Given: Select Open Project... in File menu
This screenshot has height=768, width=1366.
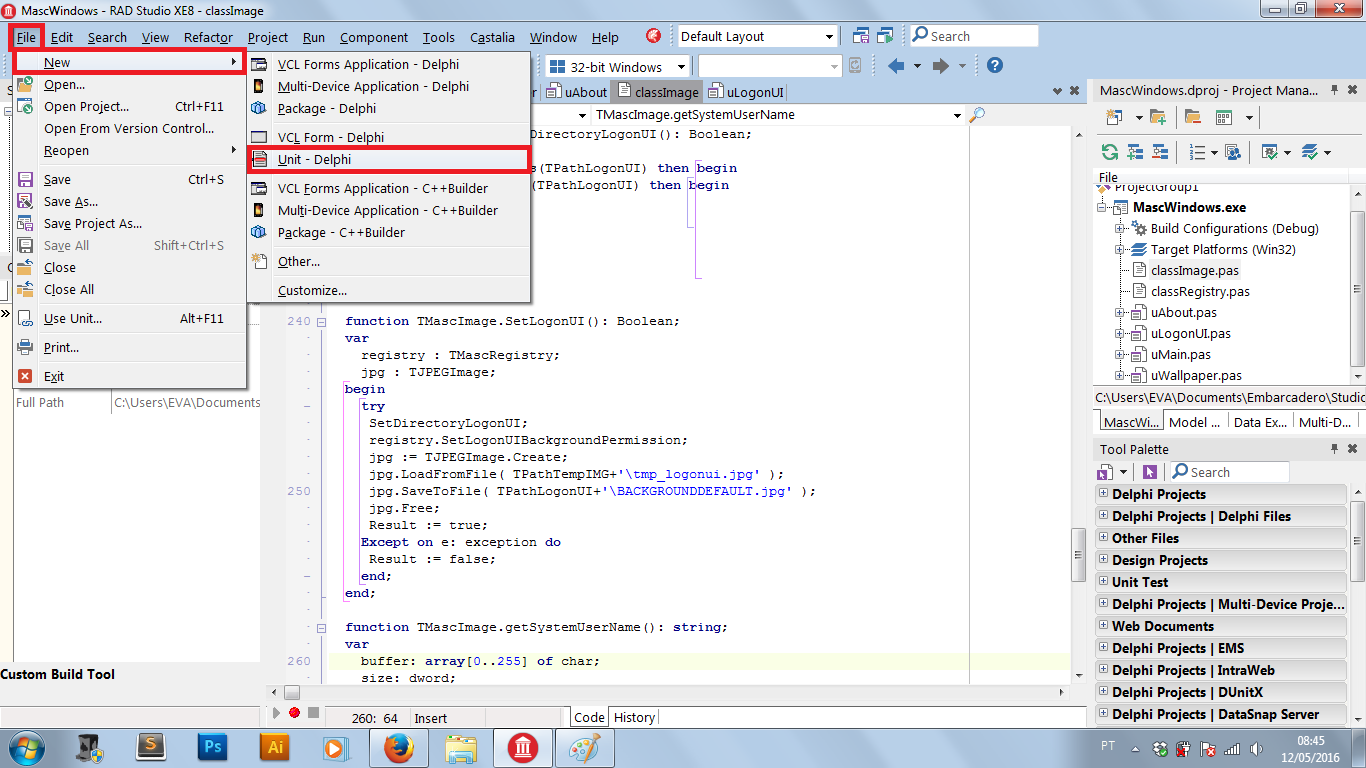Looking at the screenshot, I should coord(130,106).
